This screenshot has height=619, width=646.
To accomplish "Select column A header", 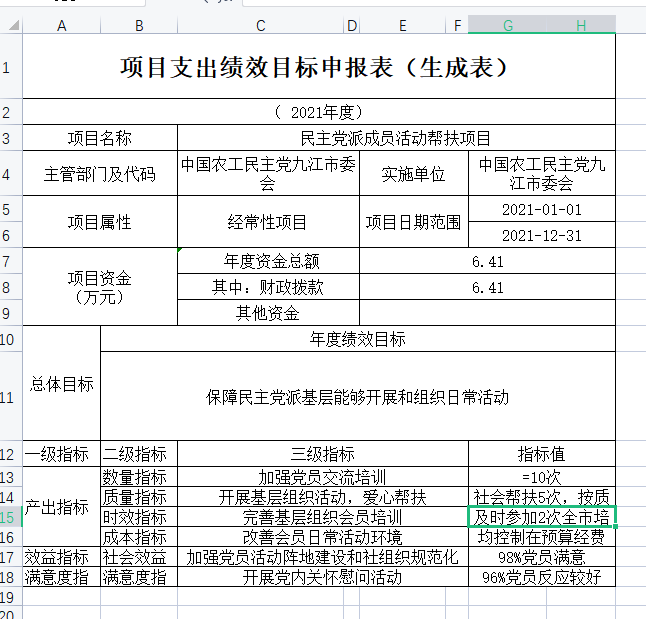I will click(x=62, y=25).
